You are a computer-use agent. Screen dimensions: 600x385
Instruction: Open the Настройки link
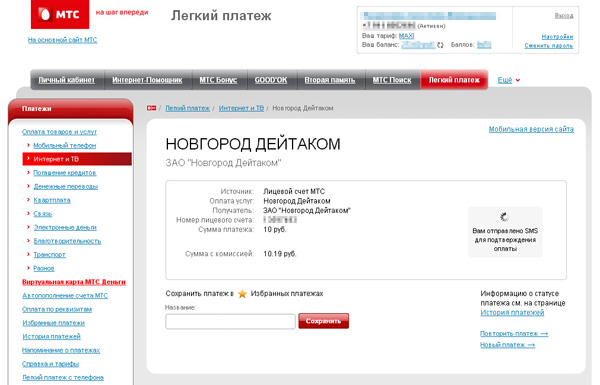click(x=558, y=37)
